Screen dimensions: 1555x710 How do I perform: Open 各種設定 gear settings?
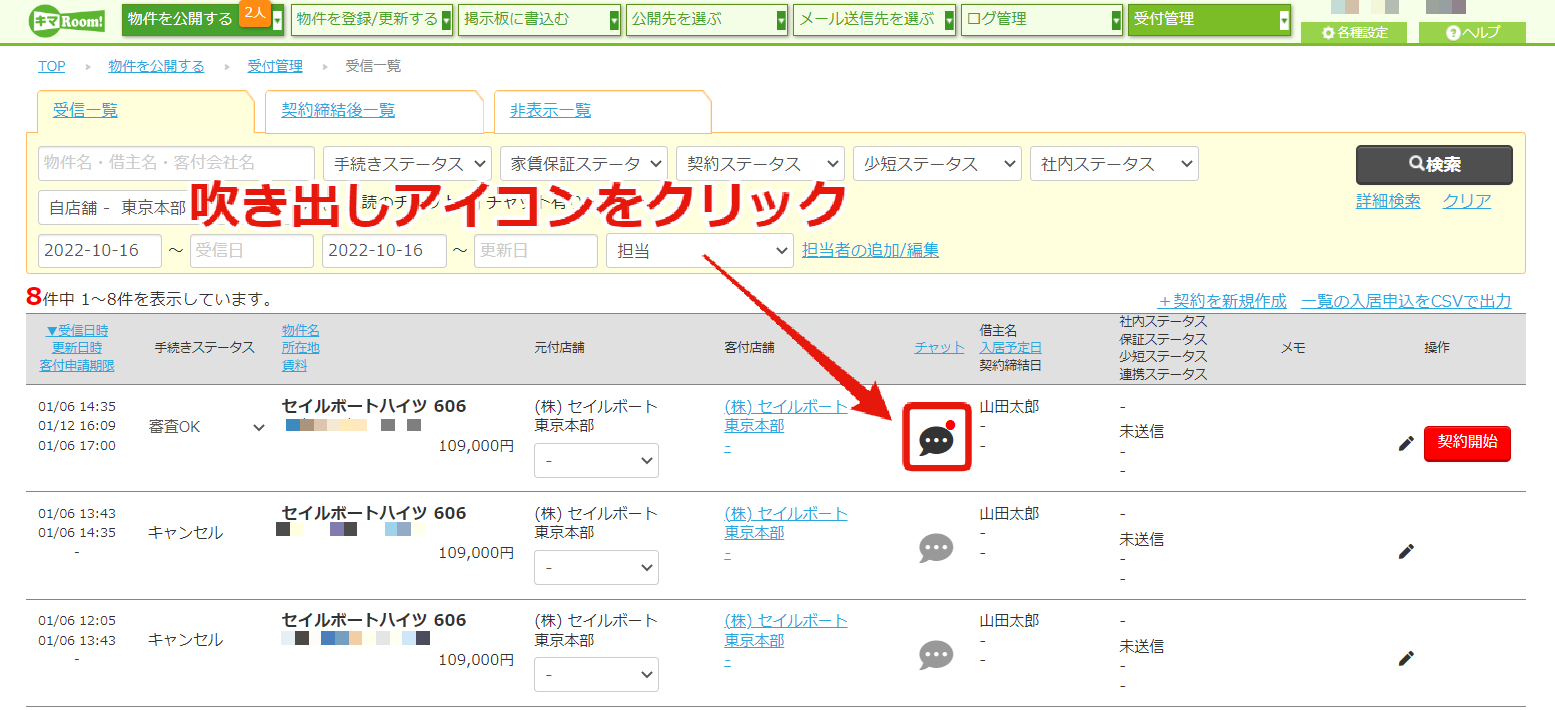[x=1355, y=32]
